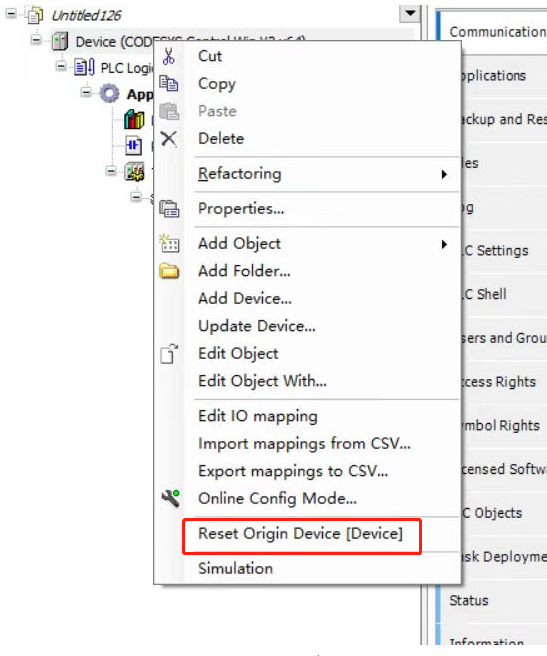This screenshot has height=656, width=547.
Task: Click the Add Object icon
Action: (169, 243)
